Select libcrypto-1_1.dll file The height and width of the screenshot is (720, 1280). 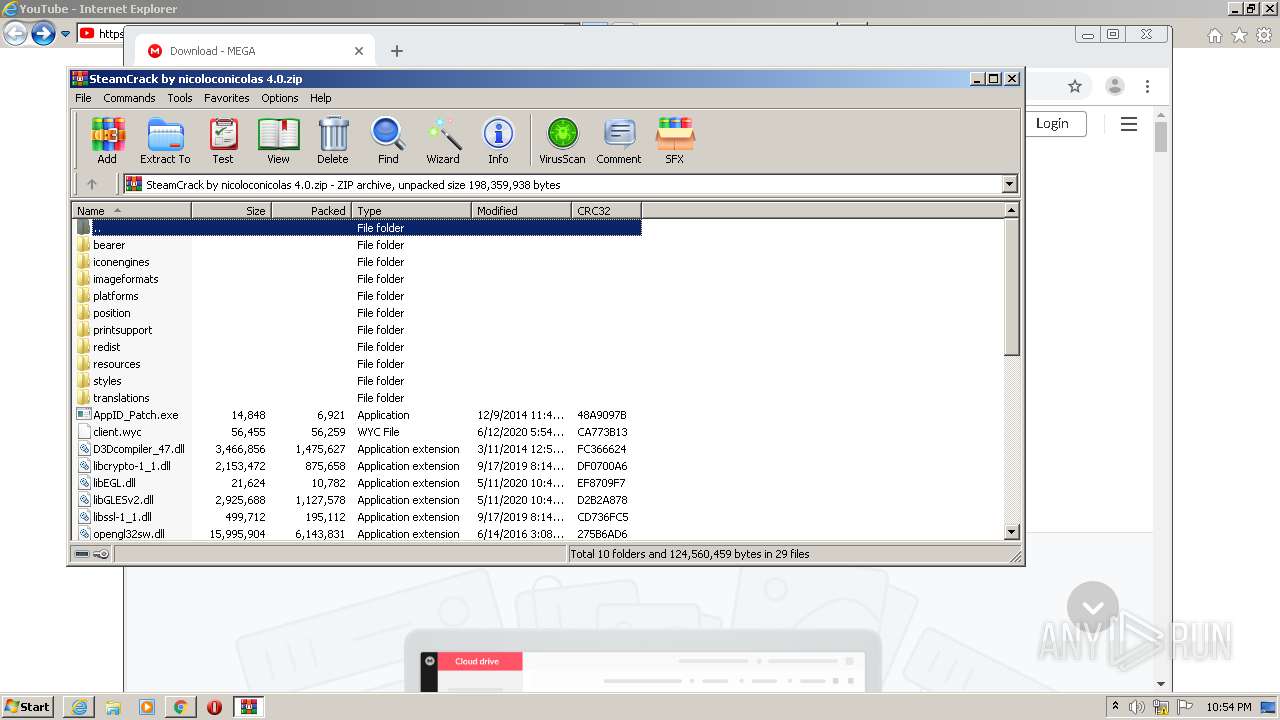131,466
